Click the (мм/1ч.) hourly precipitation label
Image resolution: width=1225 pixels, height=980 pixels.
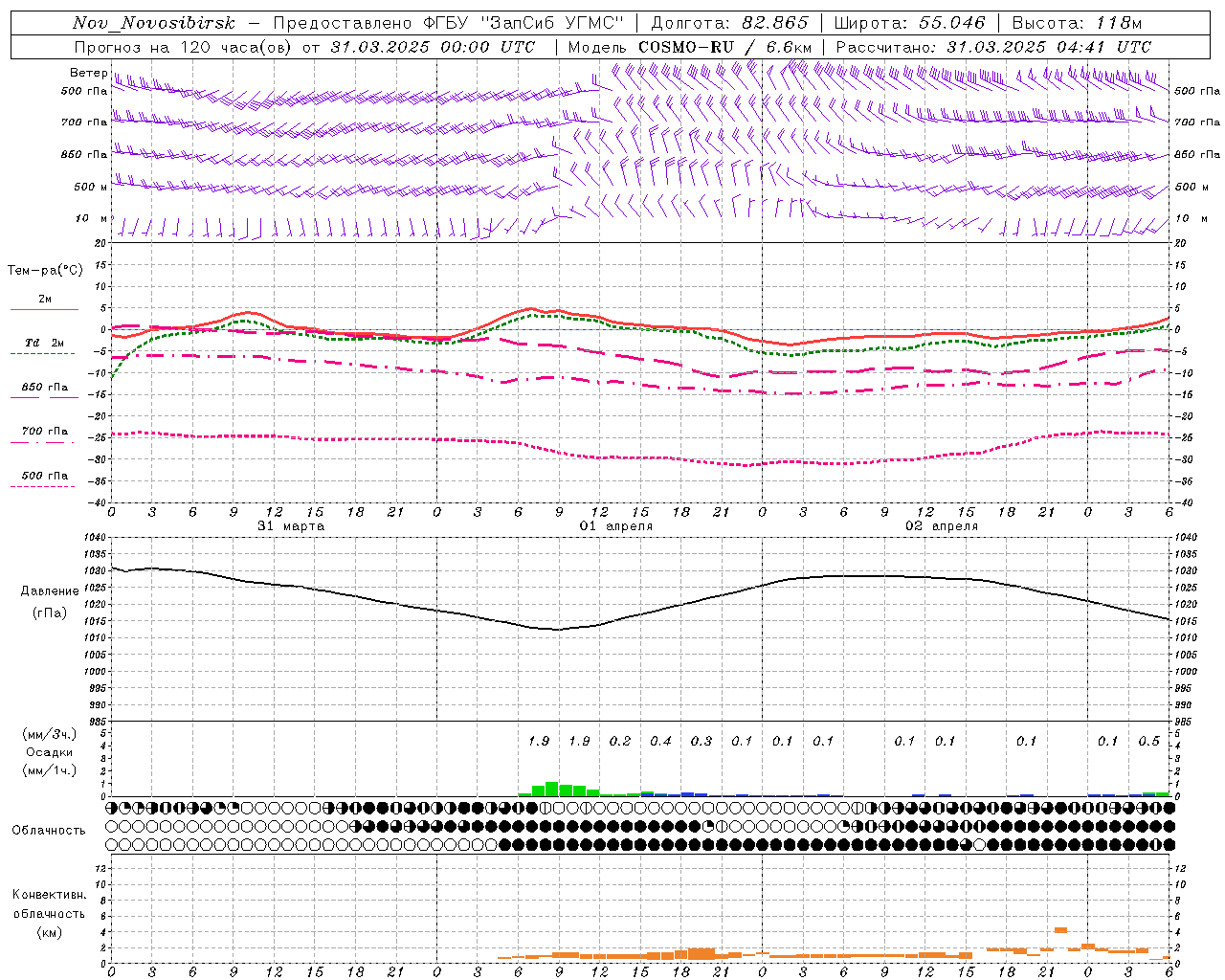tap(50, 770)
